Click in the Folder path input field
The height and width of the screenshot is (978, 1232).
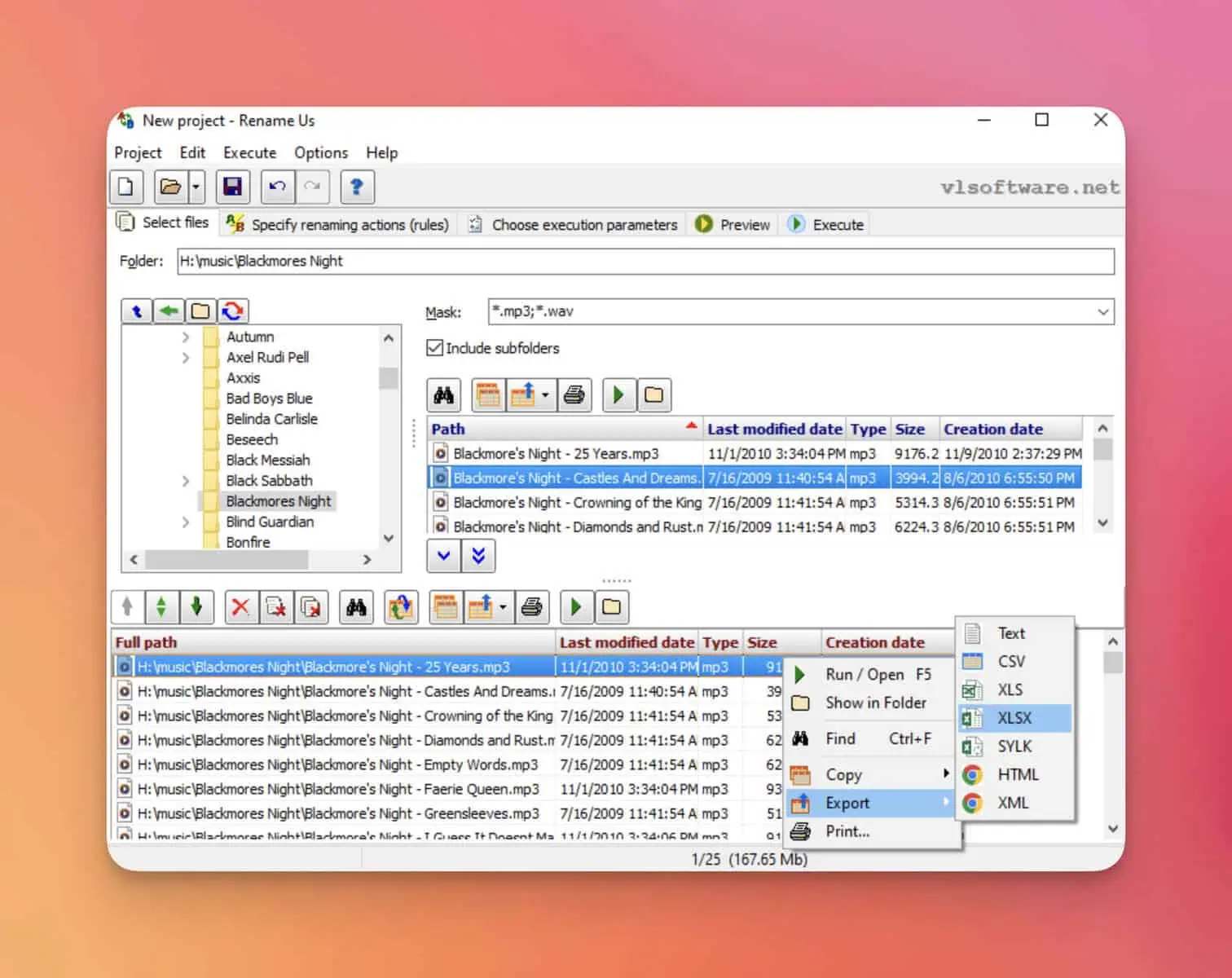(645, 262)
